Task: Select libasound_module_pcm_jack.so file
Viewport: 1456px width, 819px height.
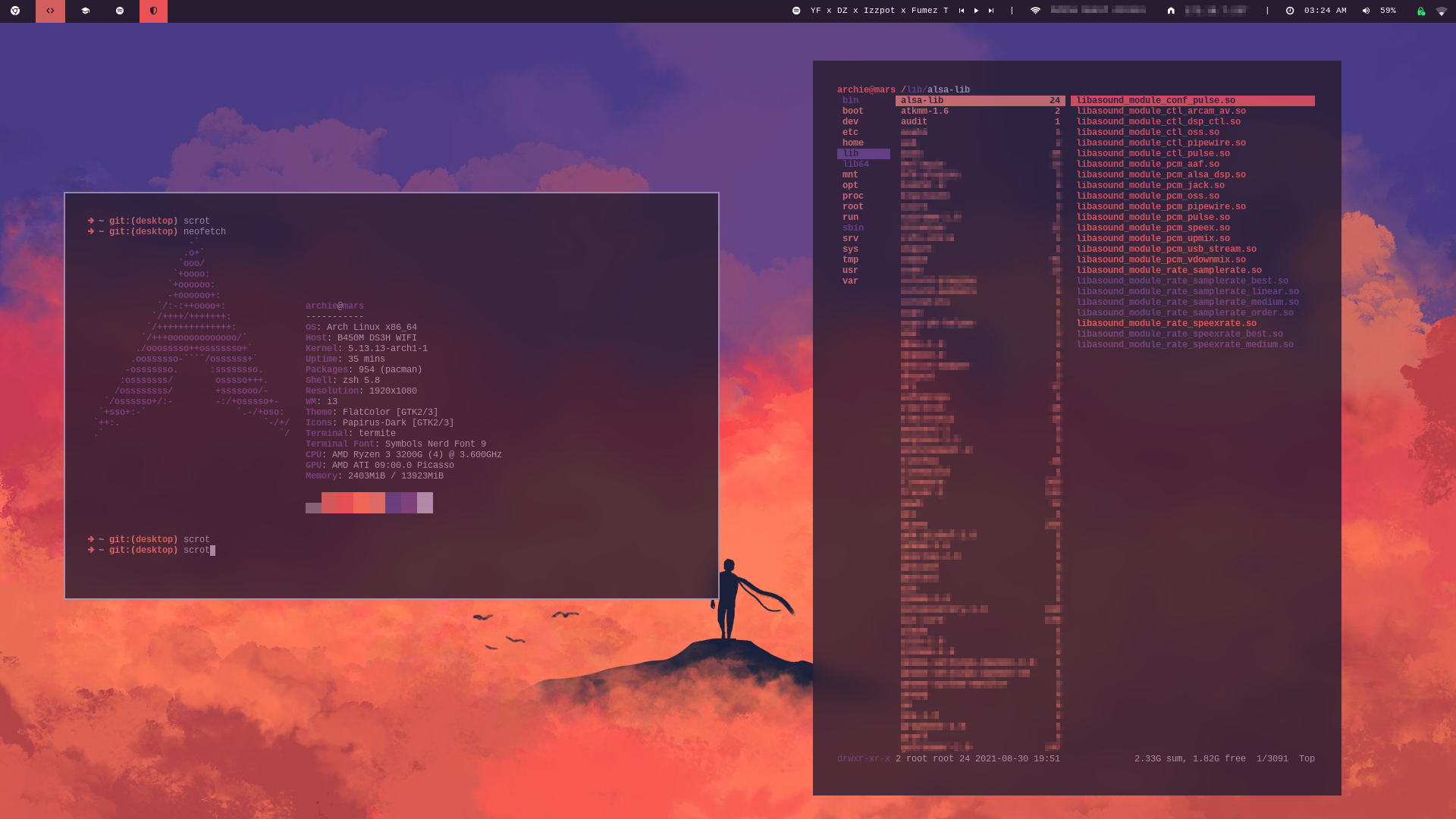Action: (1150, 185)
